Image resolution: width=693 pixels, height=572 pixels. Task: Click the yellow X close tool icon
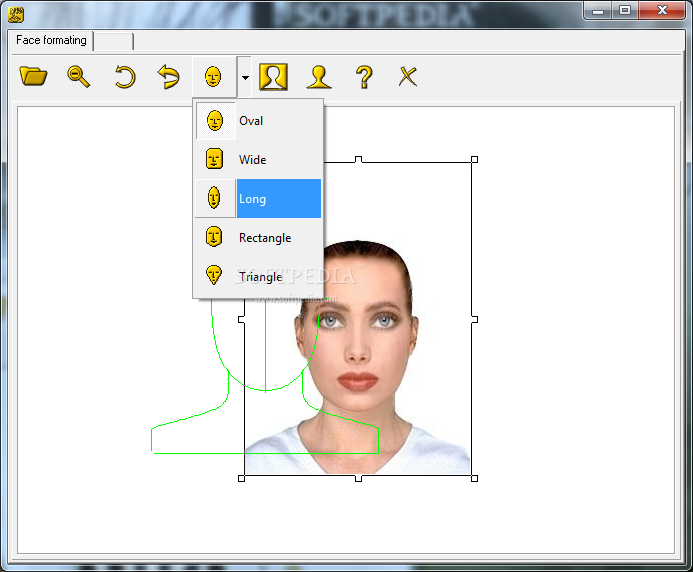tap(407, 76)
